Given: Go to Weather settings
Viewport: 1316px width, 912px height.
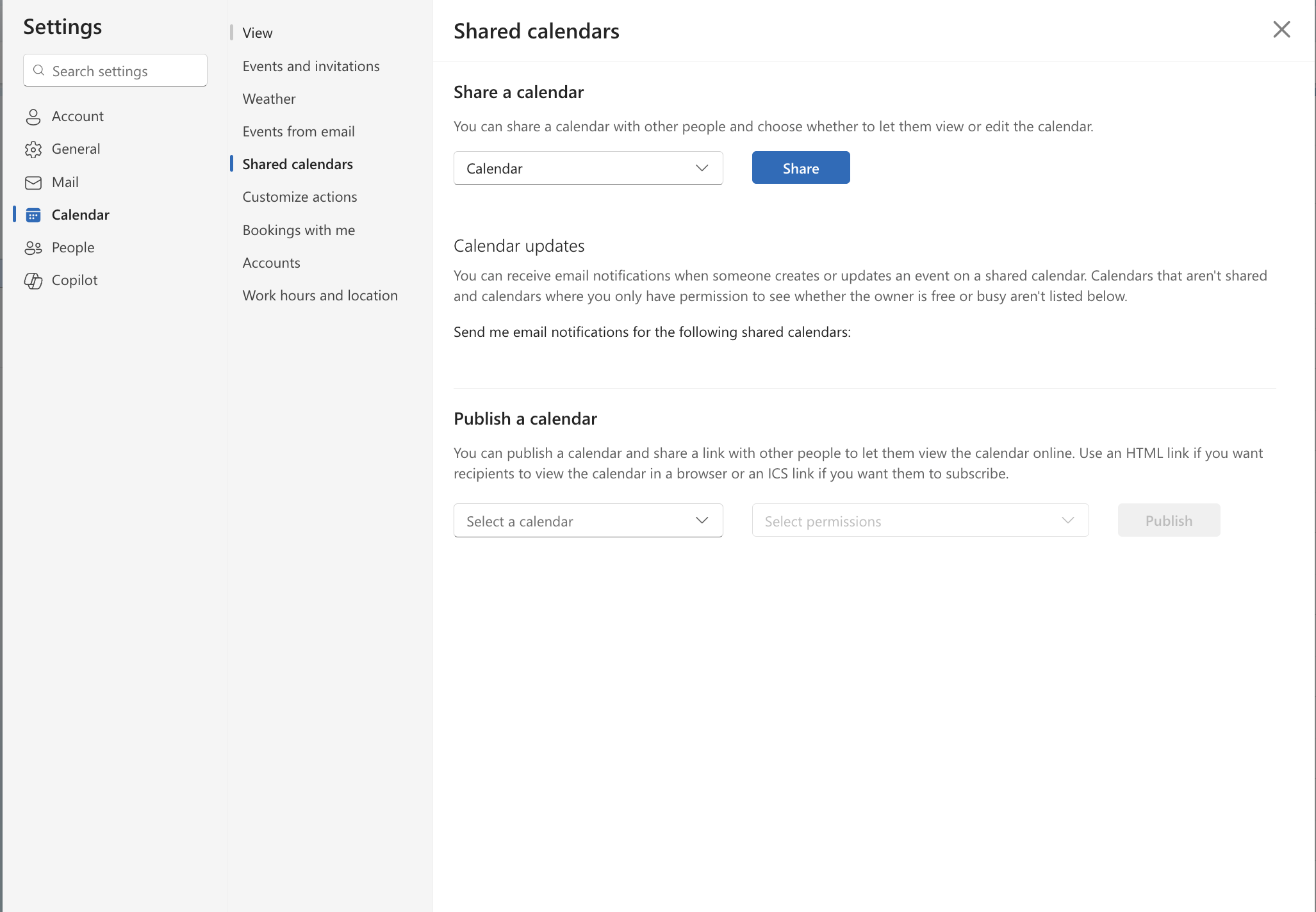Looking at the screenshot, I should pyautogui.click(x=268, y=99).
